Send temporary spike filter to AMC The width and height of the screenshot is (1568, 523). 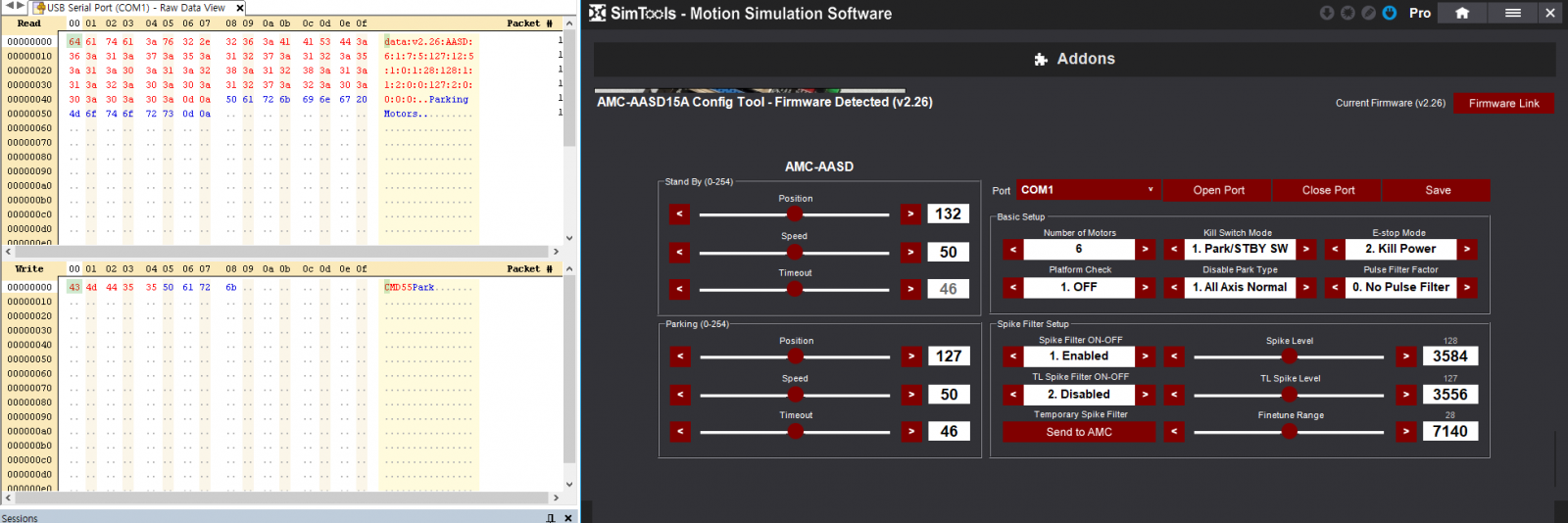click(1079, 432)
